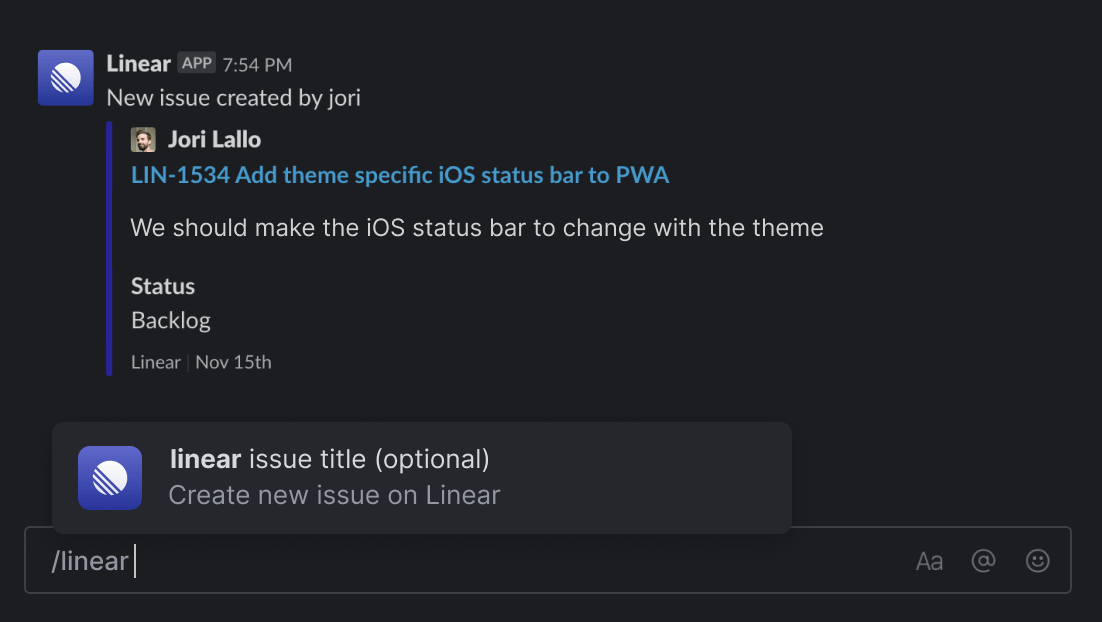Open the emoji picker smiley icon
Screen dimensions: 1102x622
tap(1037, 561)
